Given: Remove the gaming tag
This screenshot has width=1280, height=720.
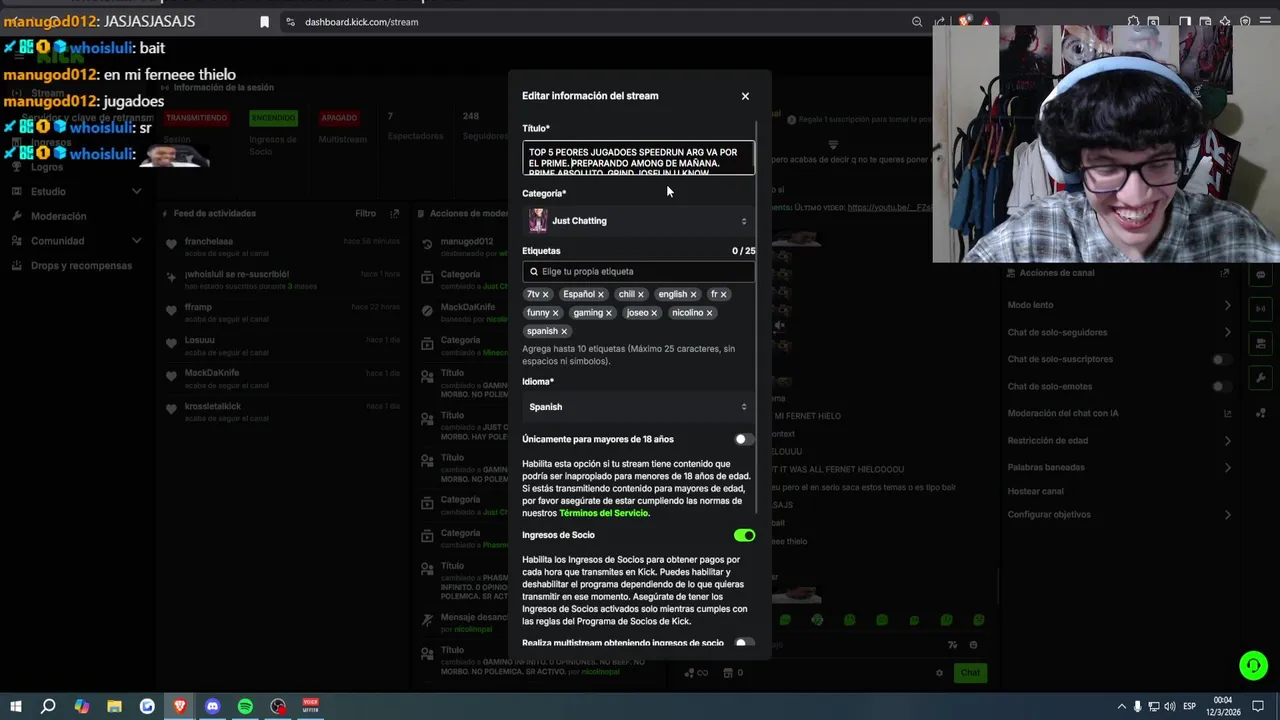Looking at the screenshot, I should 608,313.
